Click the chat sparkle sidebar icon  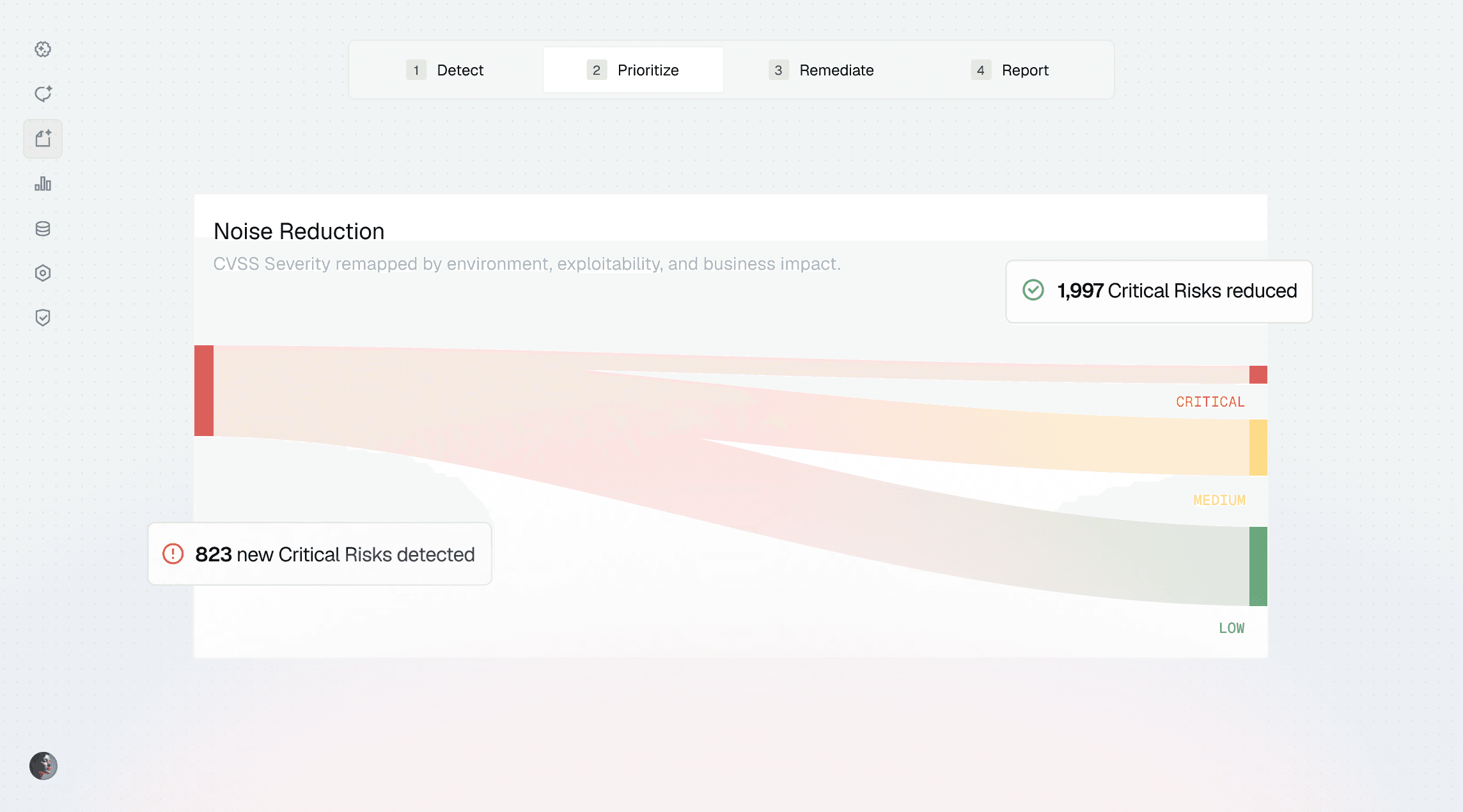[43, 94]
